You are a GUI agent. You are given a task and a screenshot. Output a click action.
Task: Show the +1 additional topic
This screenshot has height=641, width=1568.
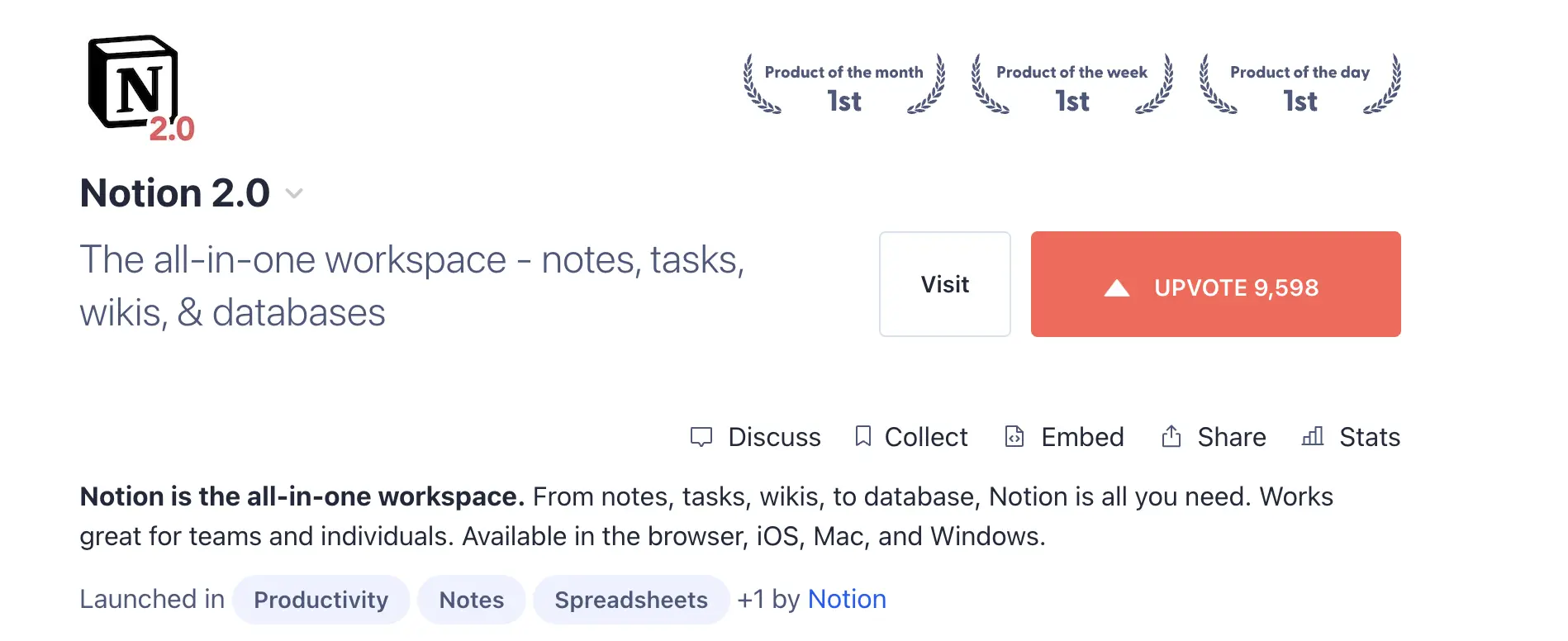tap(750, 600)
